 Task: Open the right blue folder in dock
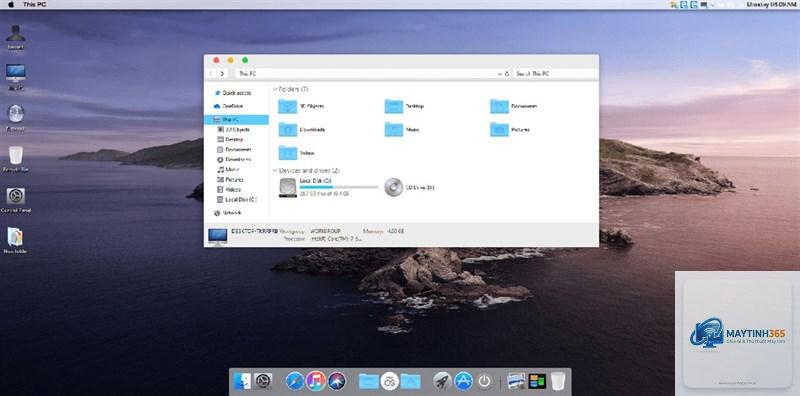(410, 381)
